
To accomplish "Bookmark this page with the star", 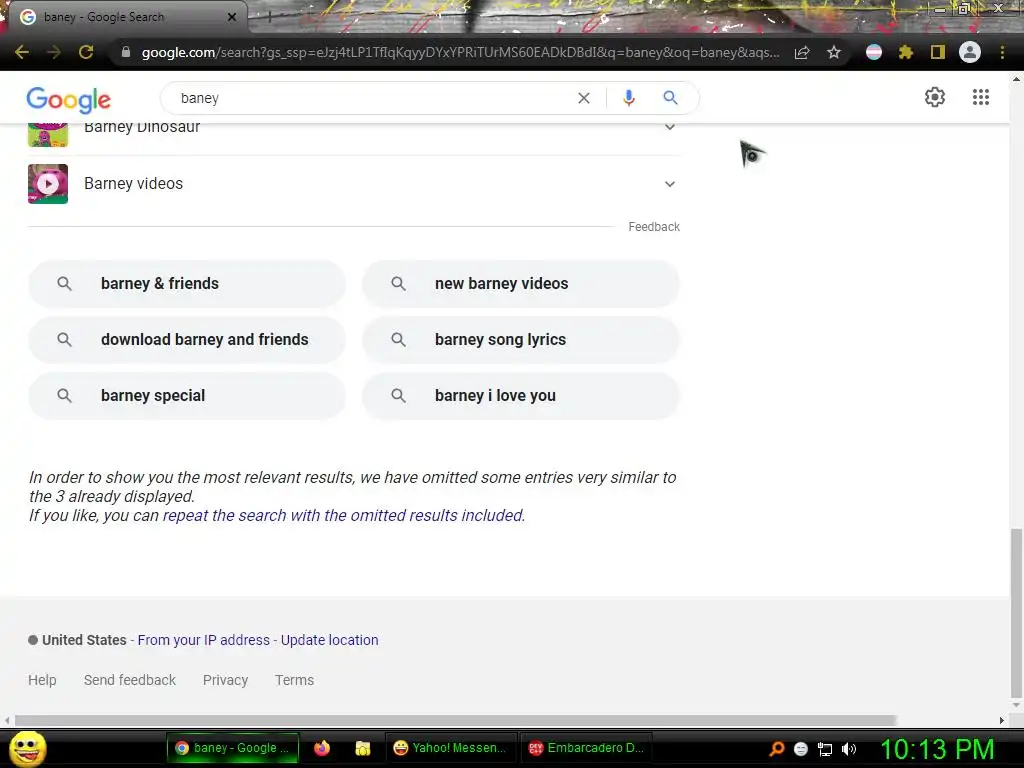I will [x=834, y=52].
